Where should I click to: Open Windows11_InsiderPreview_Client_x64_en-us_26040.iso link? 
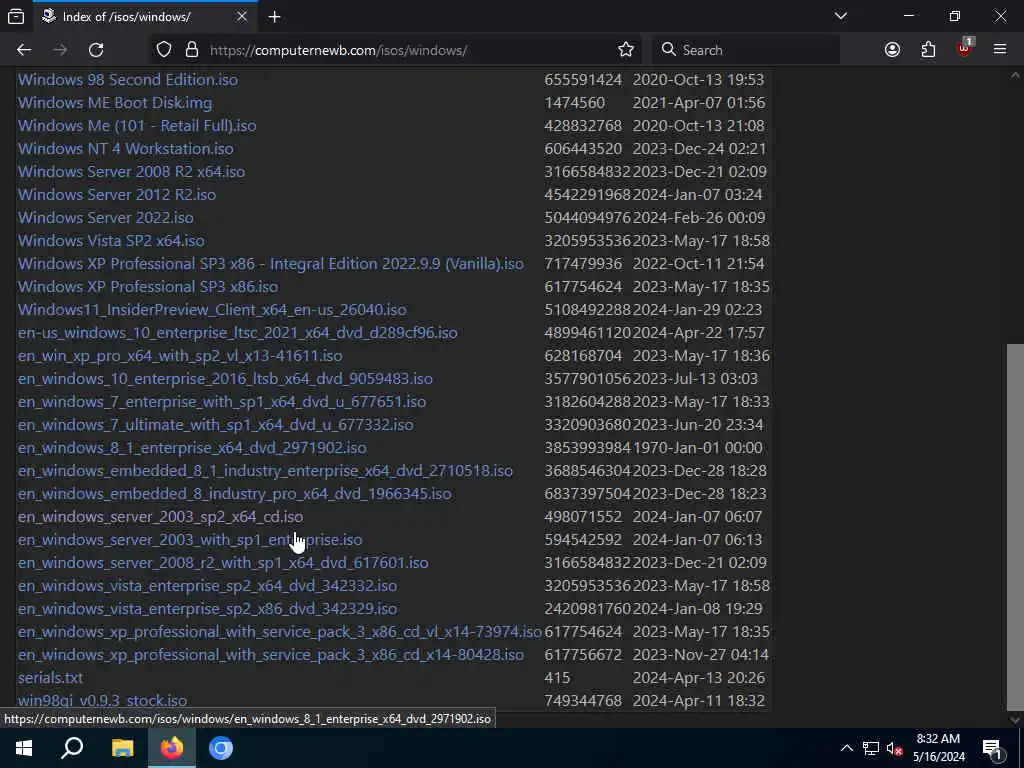click(x=212, y=310)
